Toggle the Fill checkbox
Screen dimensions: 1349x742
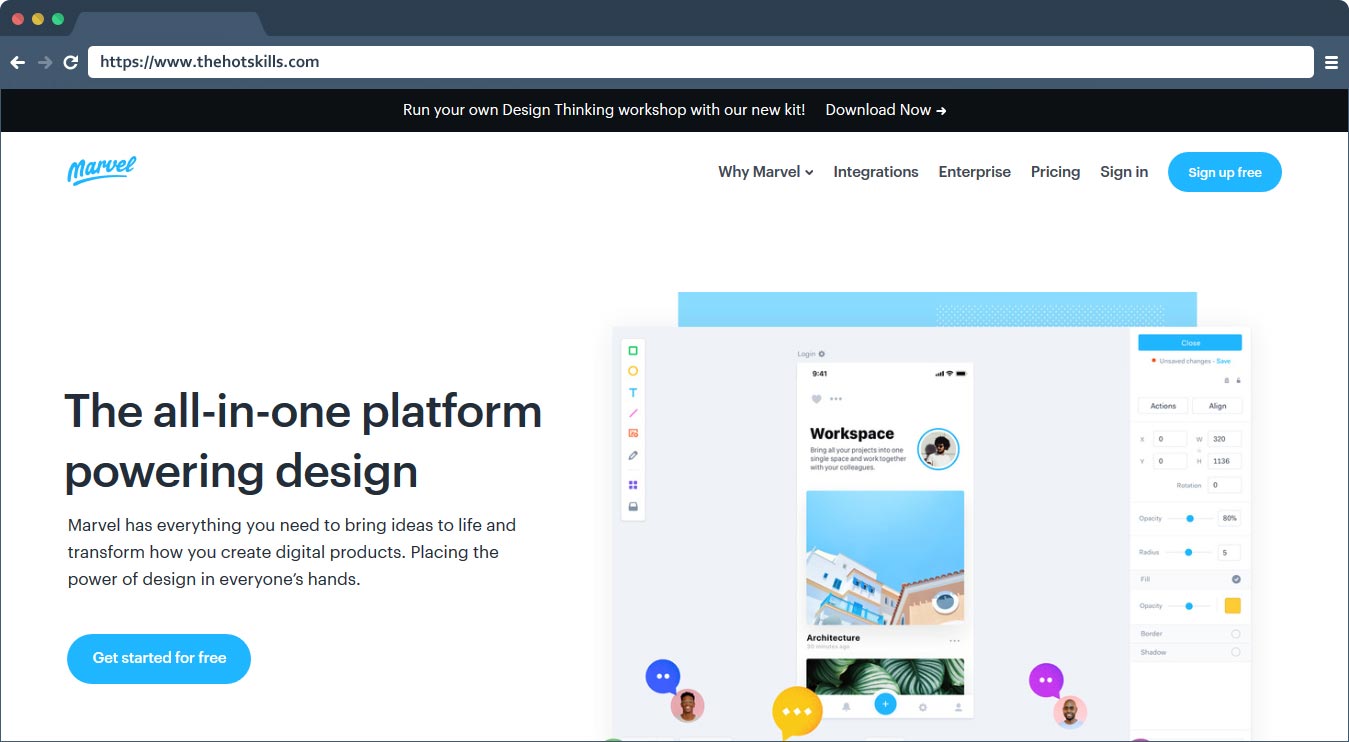[x=1236, y=579]
